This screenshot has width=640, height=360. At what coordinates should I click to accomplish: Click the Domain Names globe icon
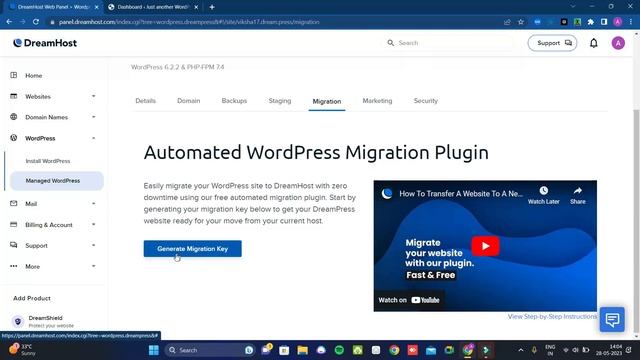click(13, 117)
